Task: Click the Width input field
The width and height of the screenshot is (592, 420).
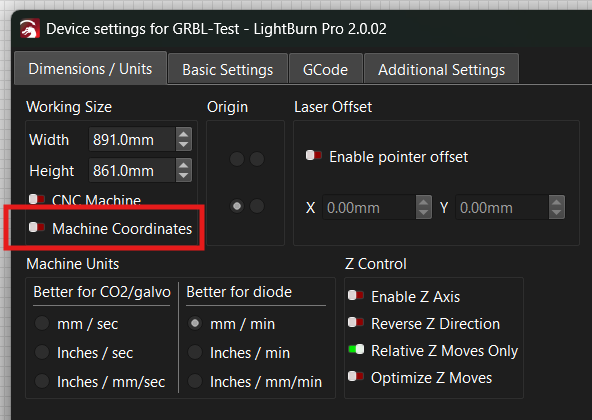Action: [132, 139]
